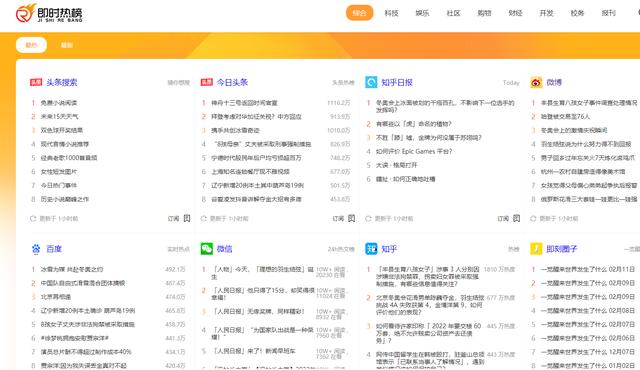Open 2022 年要交够 60 万 question in 知乎

click(x=429, y=333)
